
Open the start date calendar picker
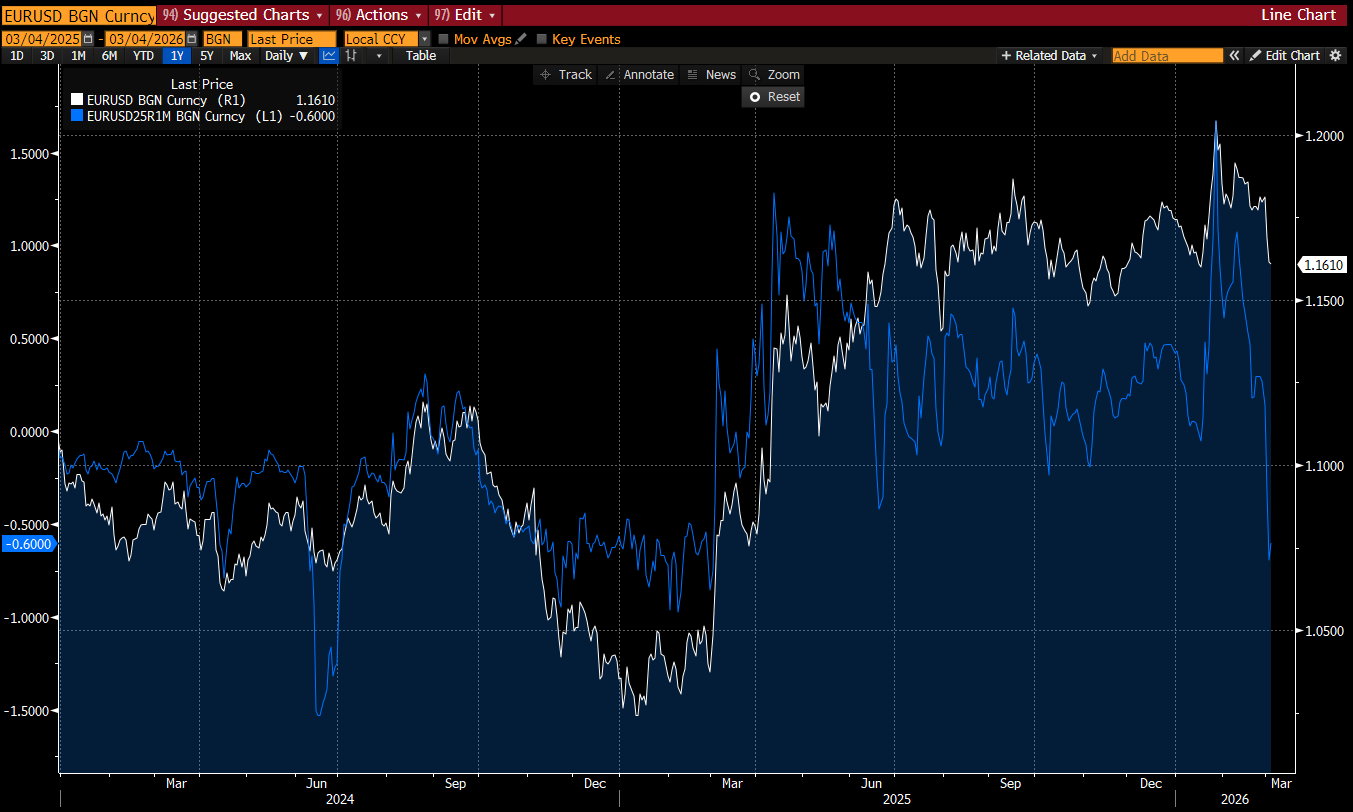[x=88, y=39]
